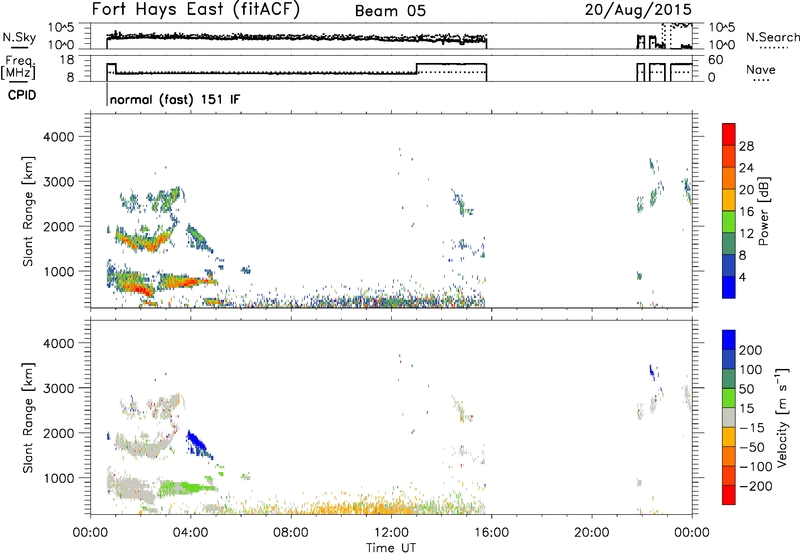Click the green velocity band near 1000 km
The height and width of the screenshot is (554, 800).
(x=186, y=489)
